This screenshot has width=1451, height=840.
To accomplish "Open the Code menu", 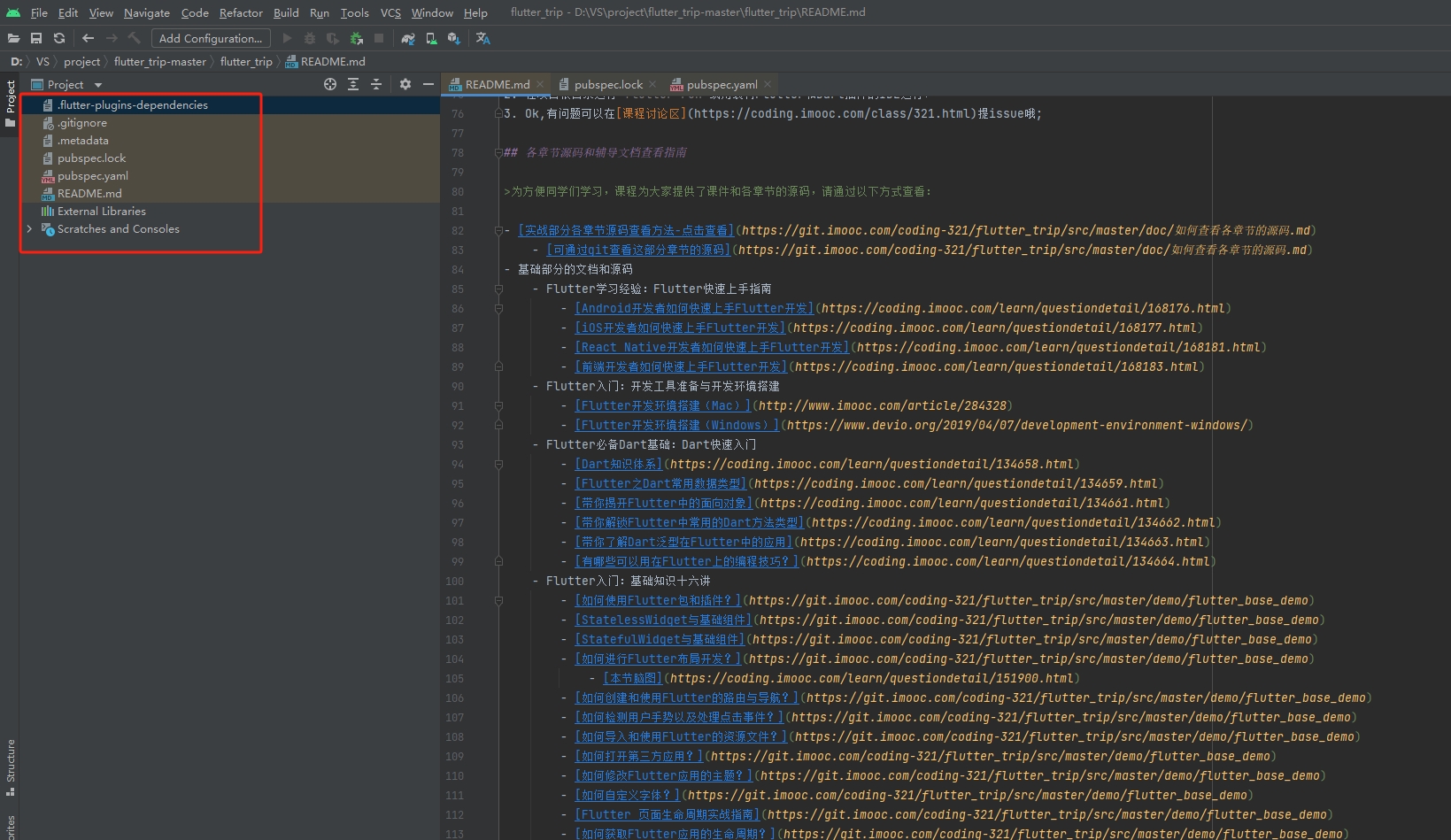I will coord(195,12).
